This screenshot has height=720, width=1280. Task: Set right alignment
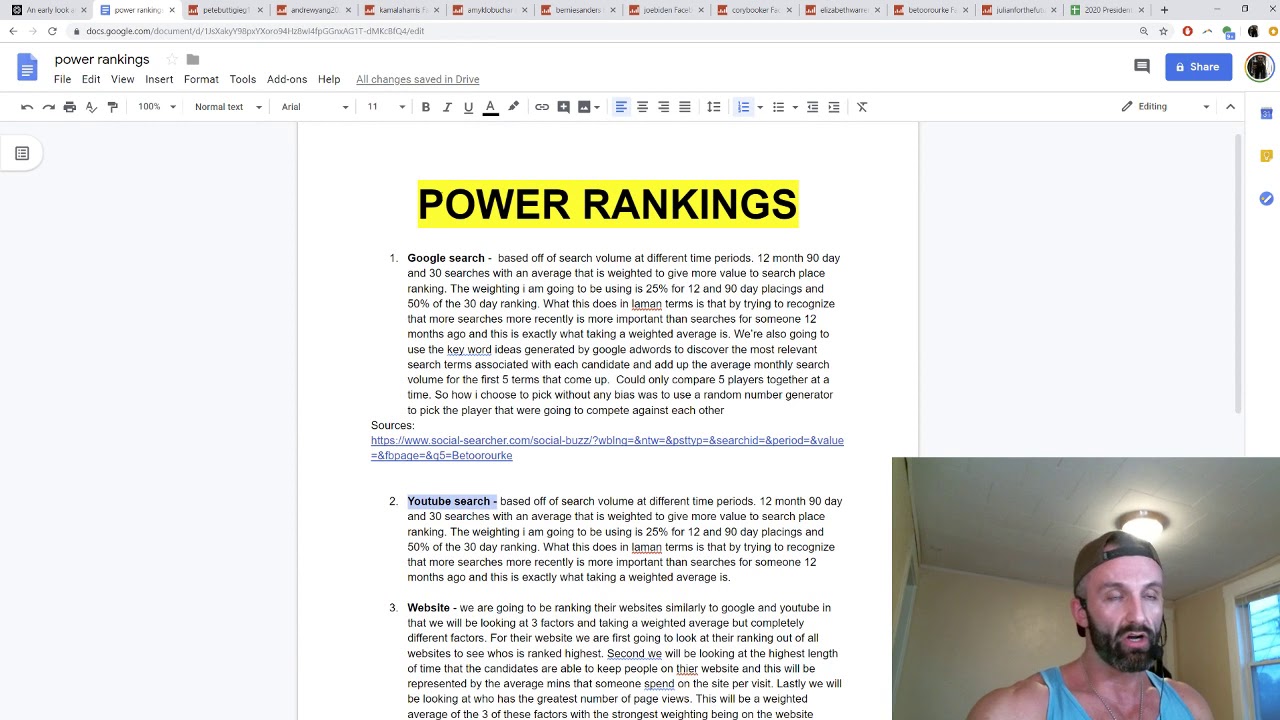pyautogui.click(x=663, y=107)
